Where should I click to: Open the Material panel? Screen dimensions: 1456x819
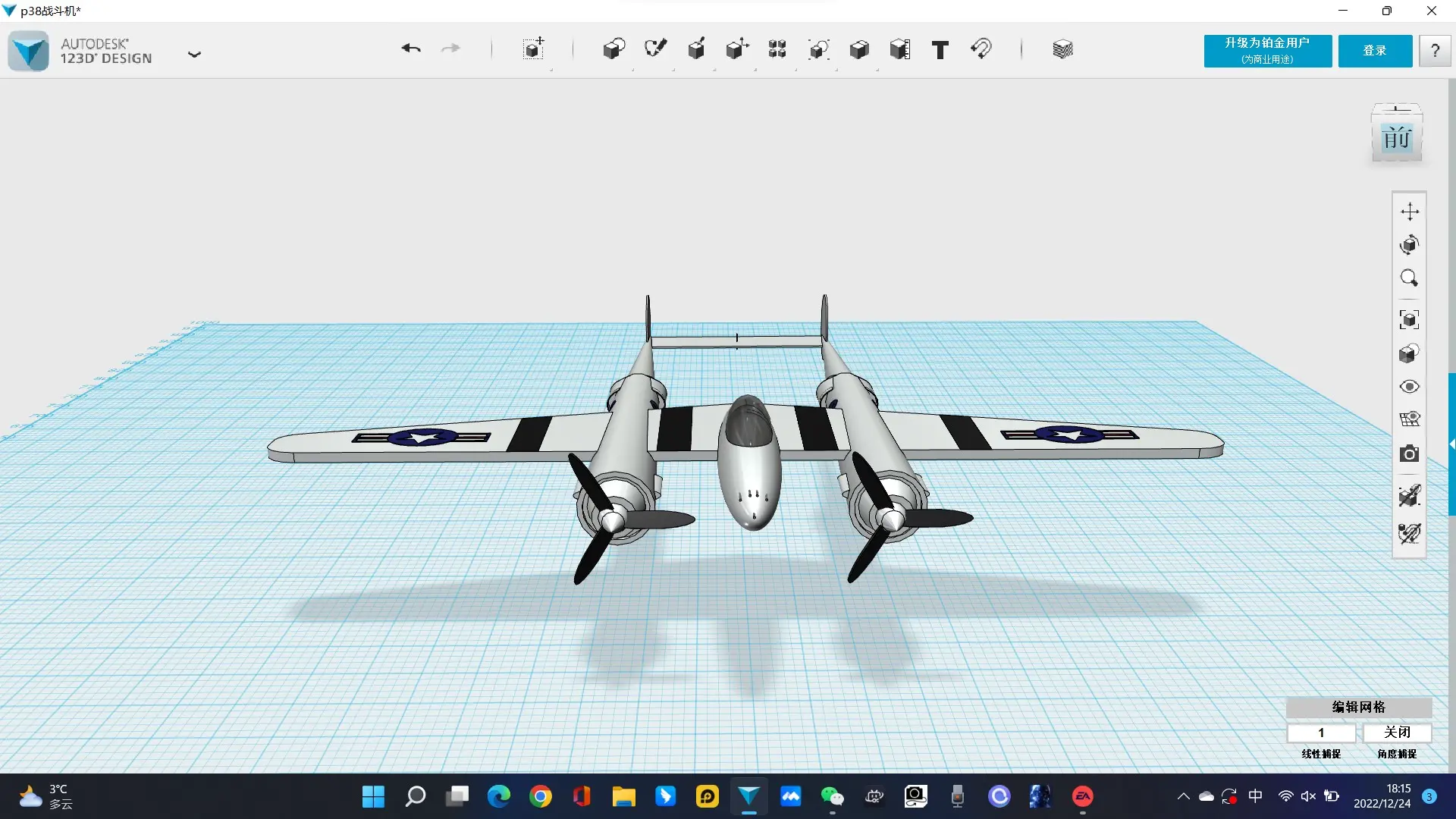pyautogui.click(x=1063, y=49)
